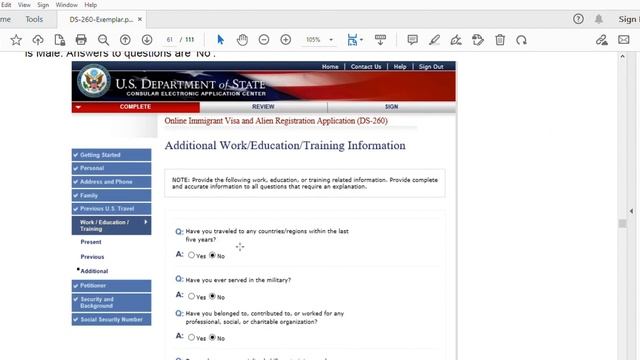Select No for traveled to countries question
This screenshot has height=360, width=640.
pyautogui.click(x=212, y=255)
